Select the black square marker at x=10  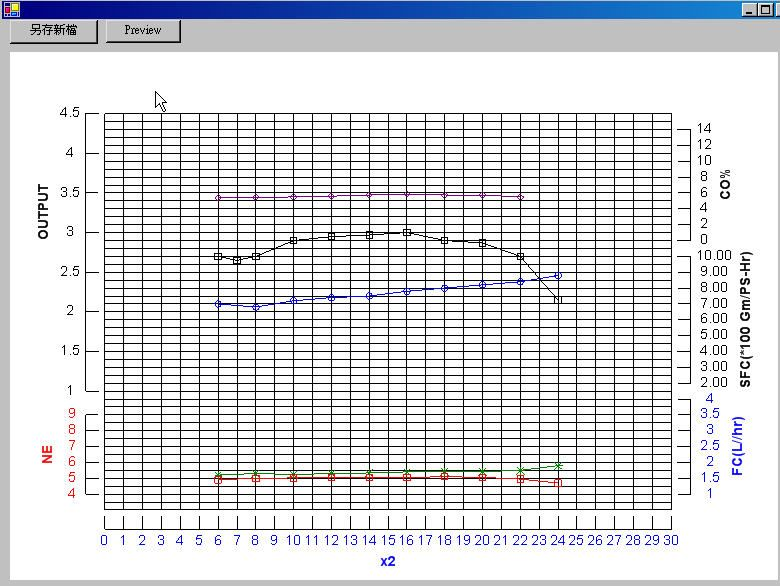[x=293, y=240]
